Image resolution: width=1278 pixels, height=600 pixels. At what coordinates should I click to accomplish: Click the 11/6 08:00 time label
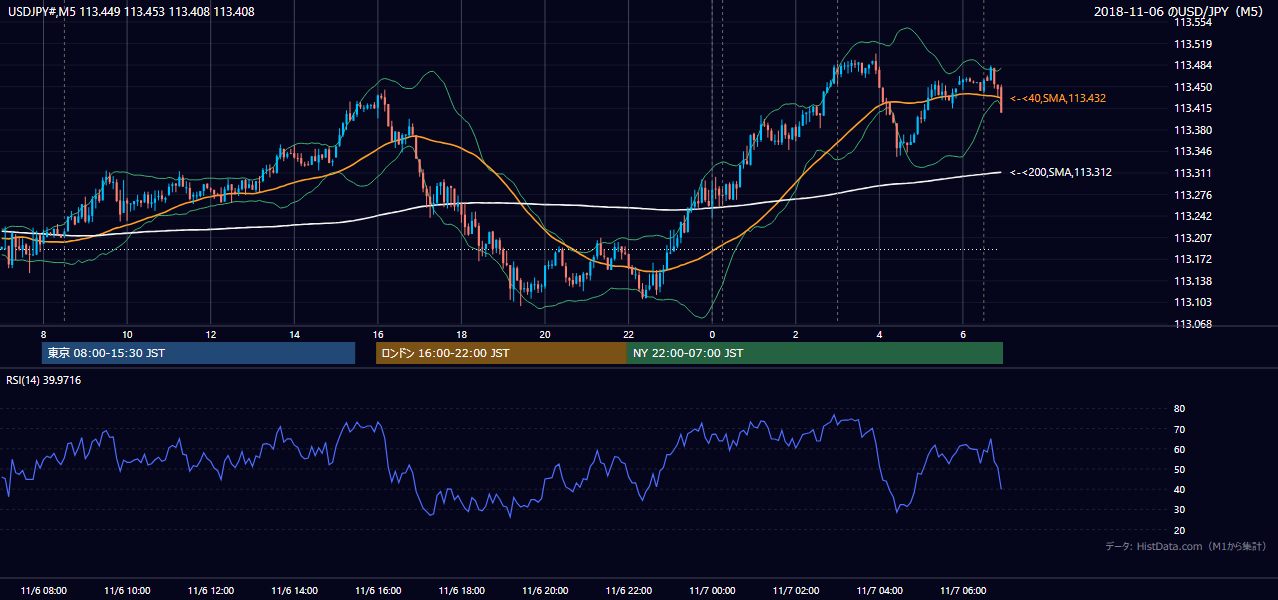point(43,591)
